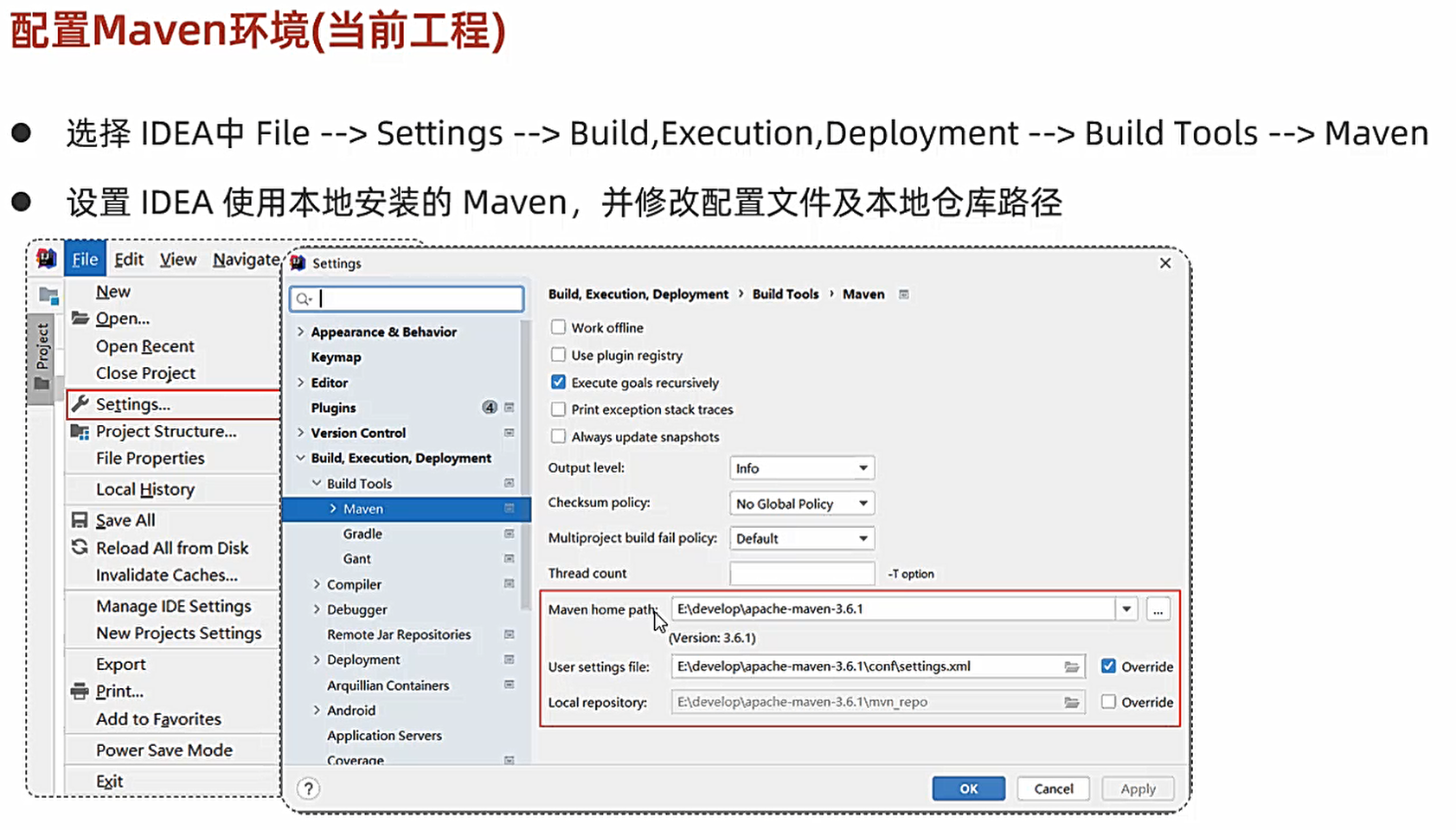
Task: Click the IntelliJ IDEA logo icon
Action: tap(46, 258)
